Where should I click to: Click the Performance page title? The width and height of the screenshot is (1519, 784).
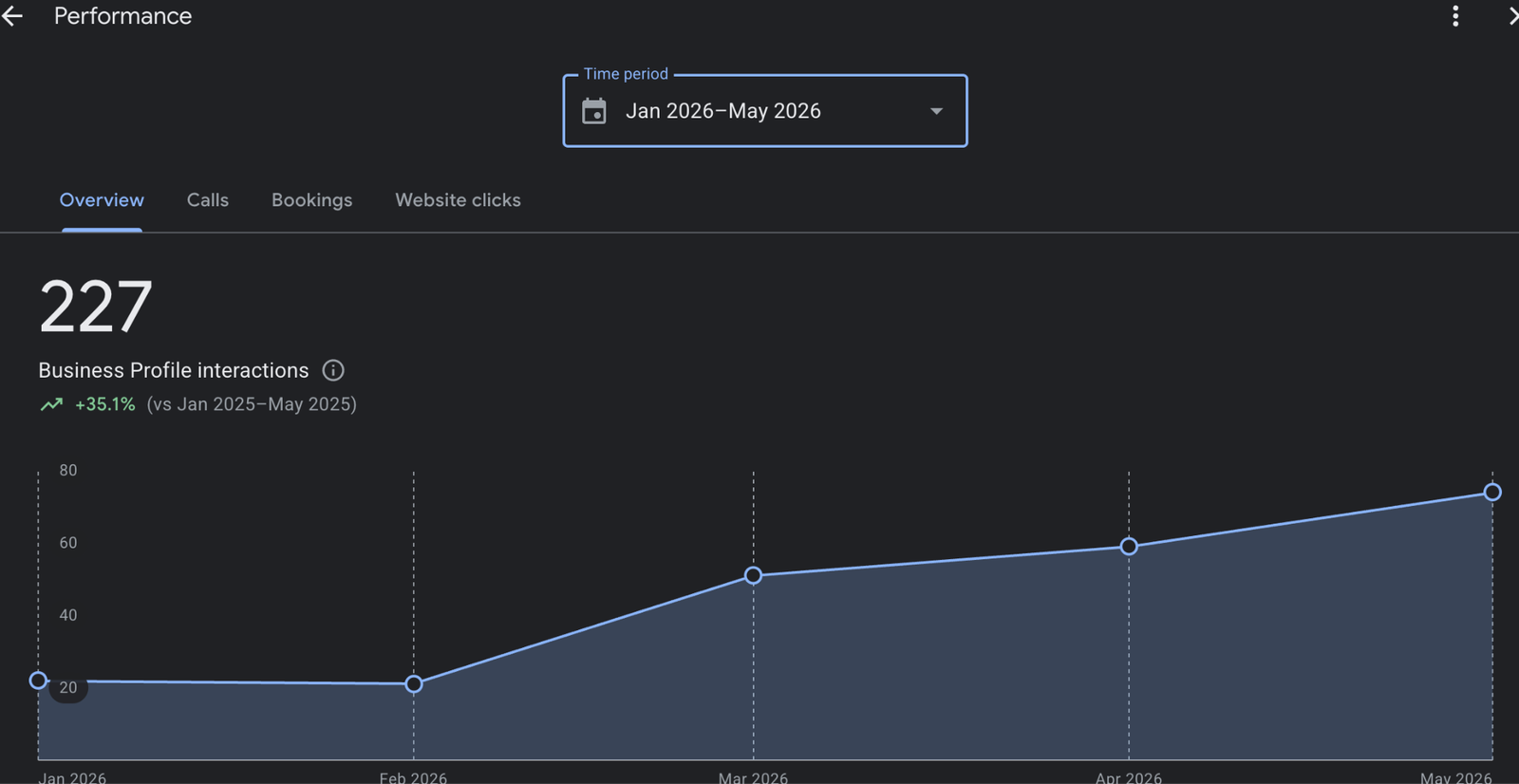122,16
